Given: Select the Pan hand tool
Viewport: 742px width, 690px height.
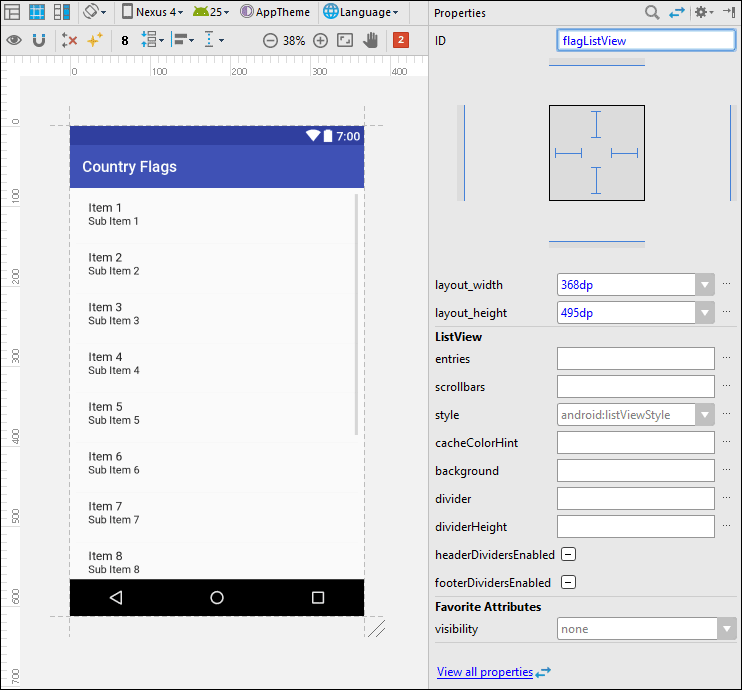Looking at the screenshot, I should click(371, 40).
